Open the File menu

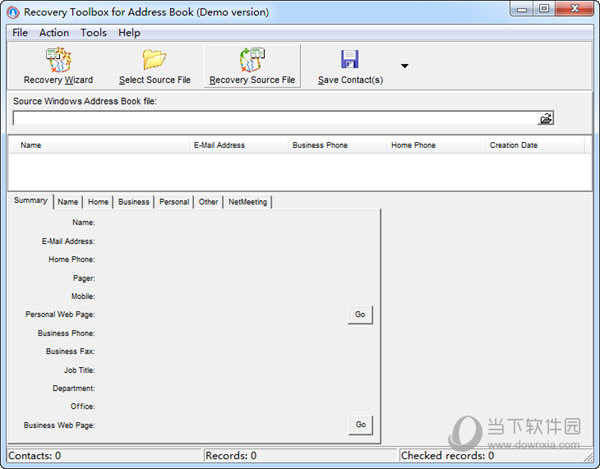click(20, 33)
